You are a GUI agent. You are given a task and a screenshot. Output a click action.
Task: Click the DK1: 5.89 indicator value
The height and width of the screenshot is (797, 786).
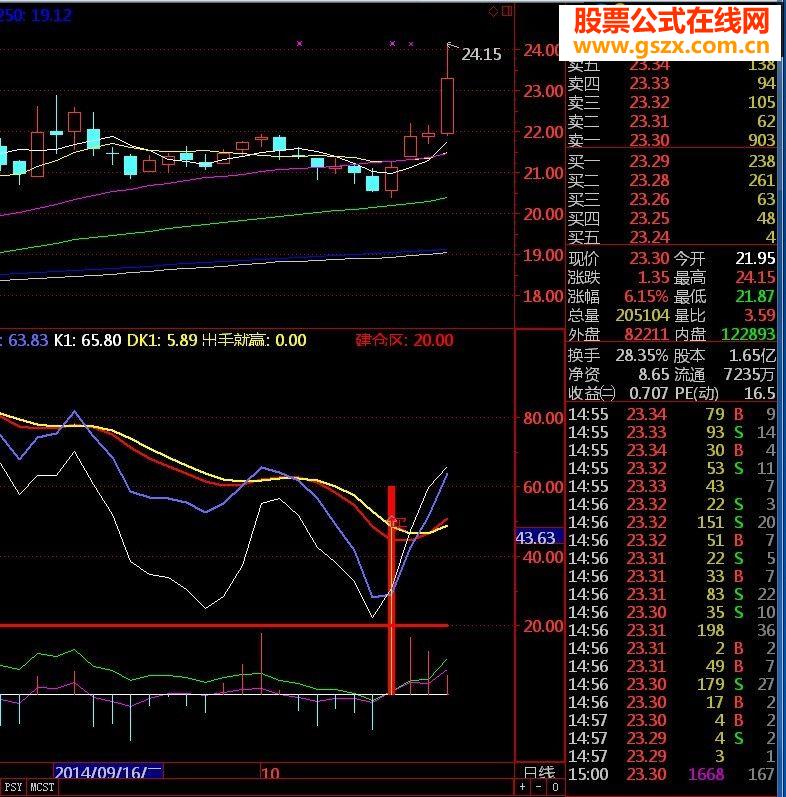tap(162, 340)
